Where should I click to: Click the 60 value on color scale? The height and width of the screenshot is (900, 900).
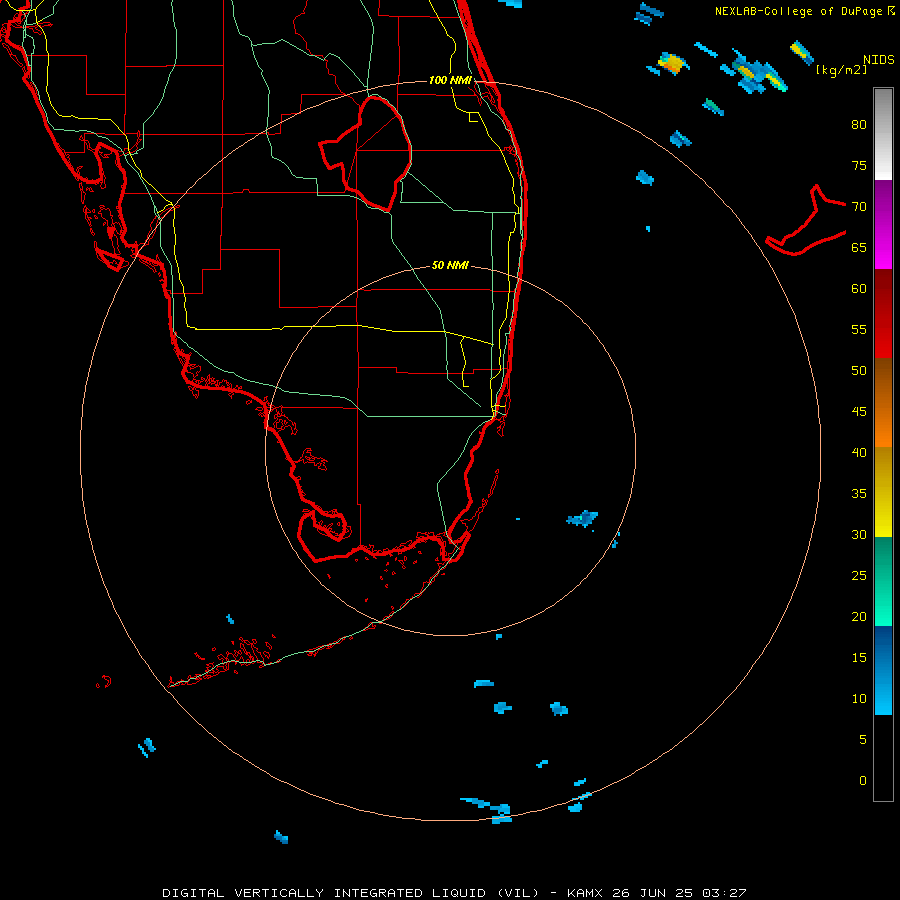[859, 289]
